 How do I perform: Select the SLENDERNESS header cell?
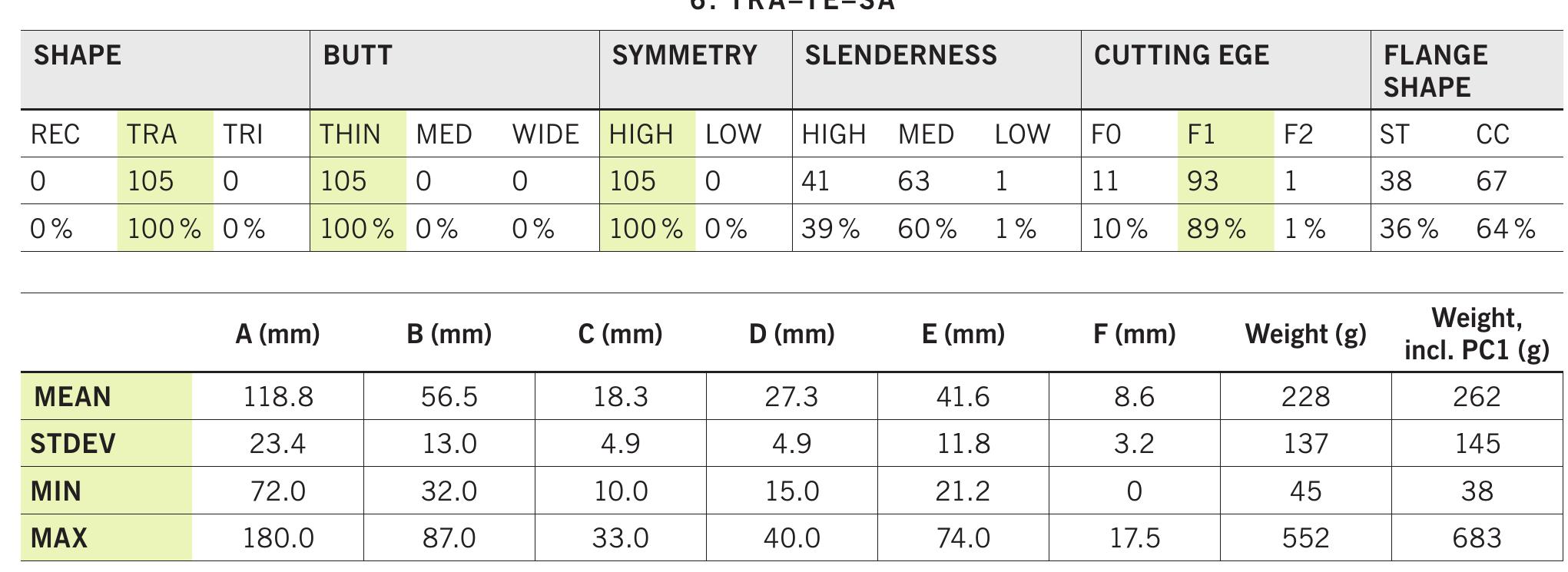click(x=901, y=55)
